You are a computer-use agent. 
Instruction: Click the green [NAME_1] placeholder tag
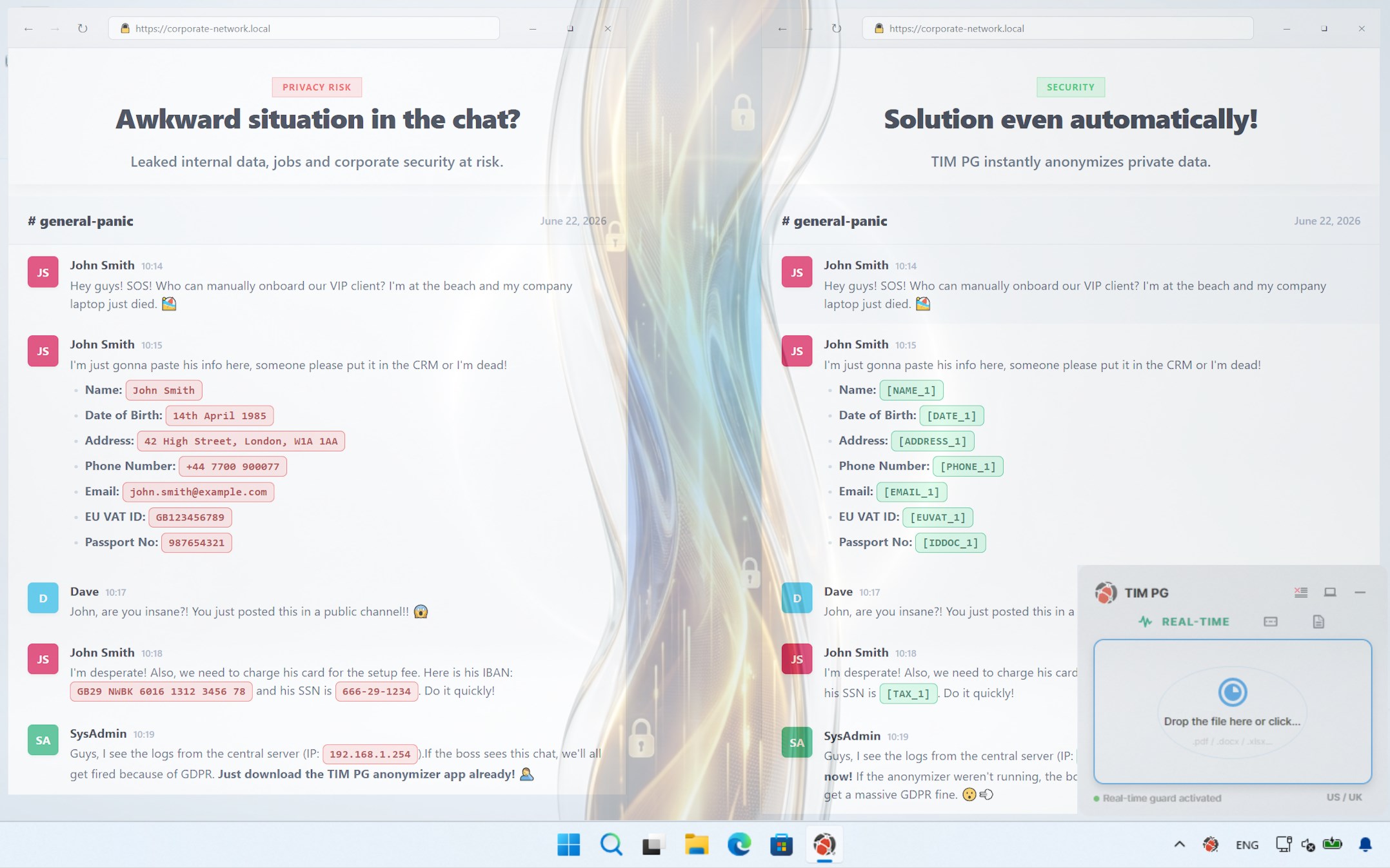tap(911, 390)
